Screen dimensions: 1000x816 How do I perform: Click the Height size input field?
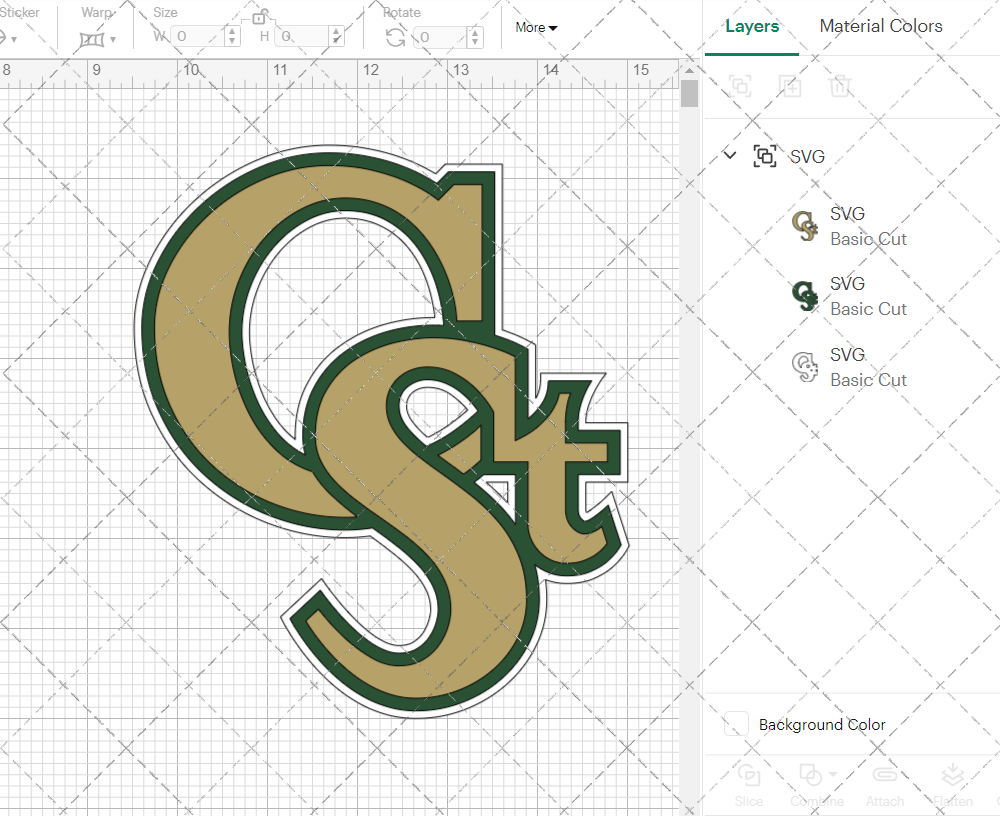click(302, 36)
